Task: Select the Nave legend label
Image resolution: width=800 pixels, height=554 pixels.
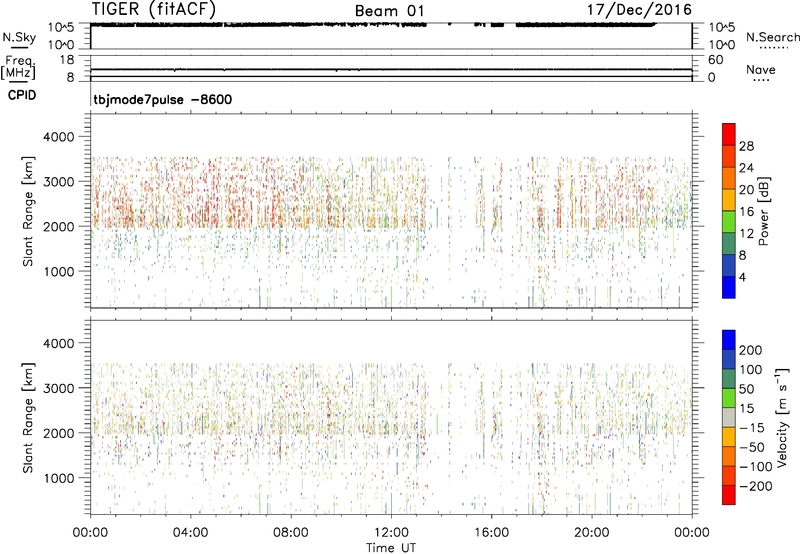Action: tap(761, 69)
